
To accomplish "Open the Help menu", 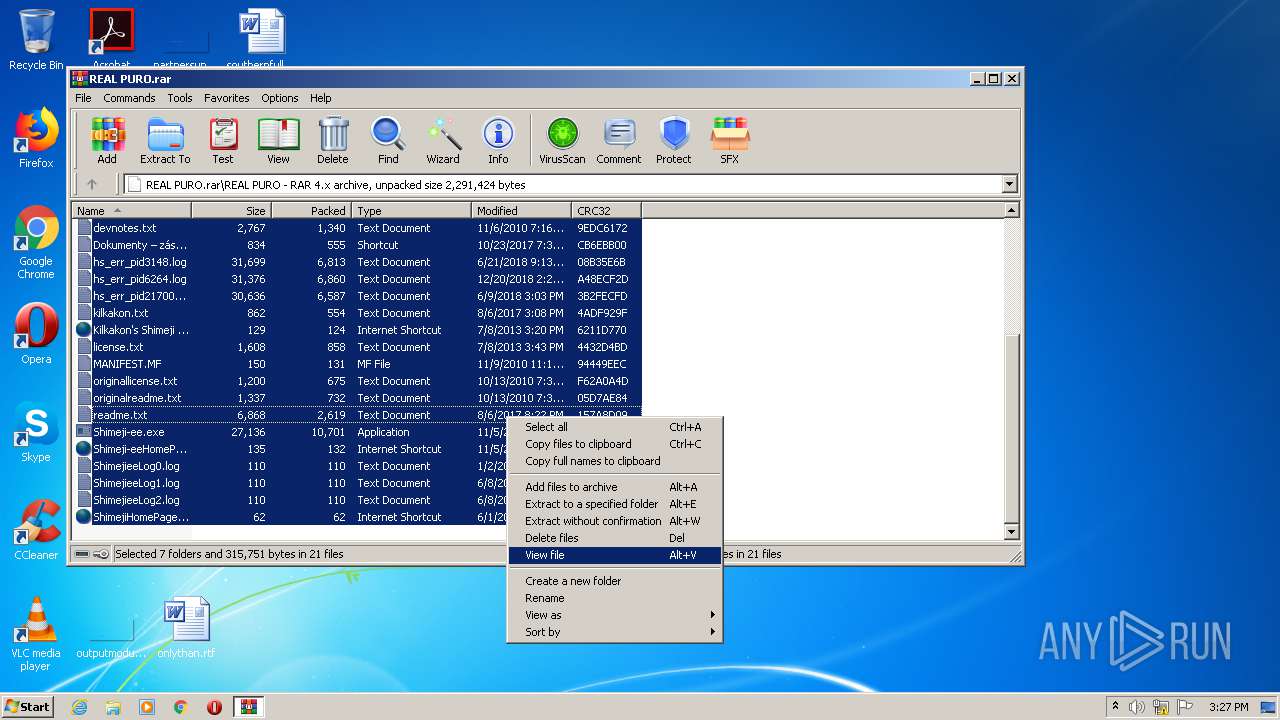I will pos(320,98).
